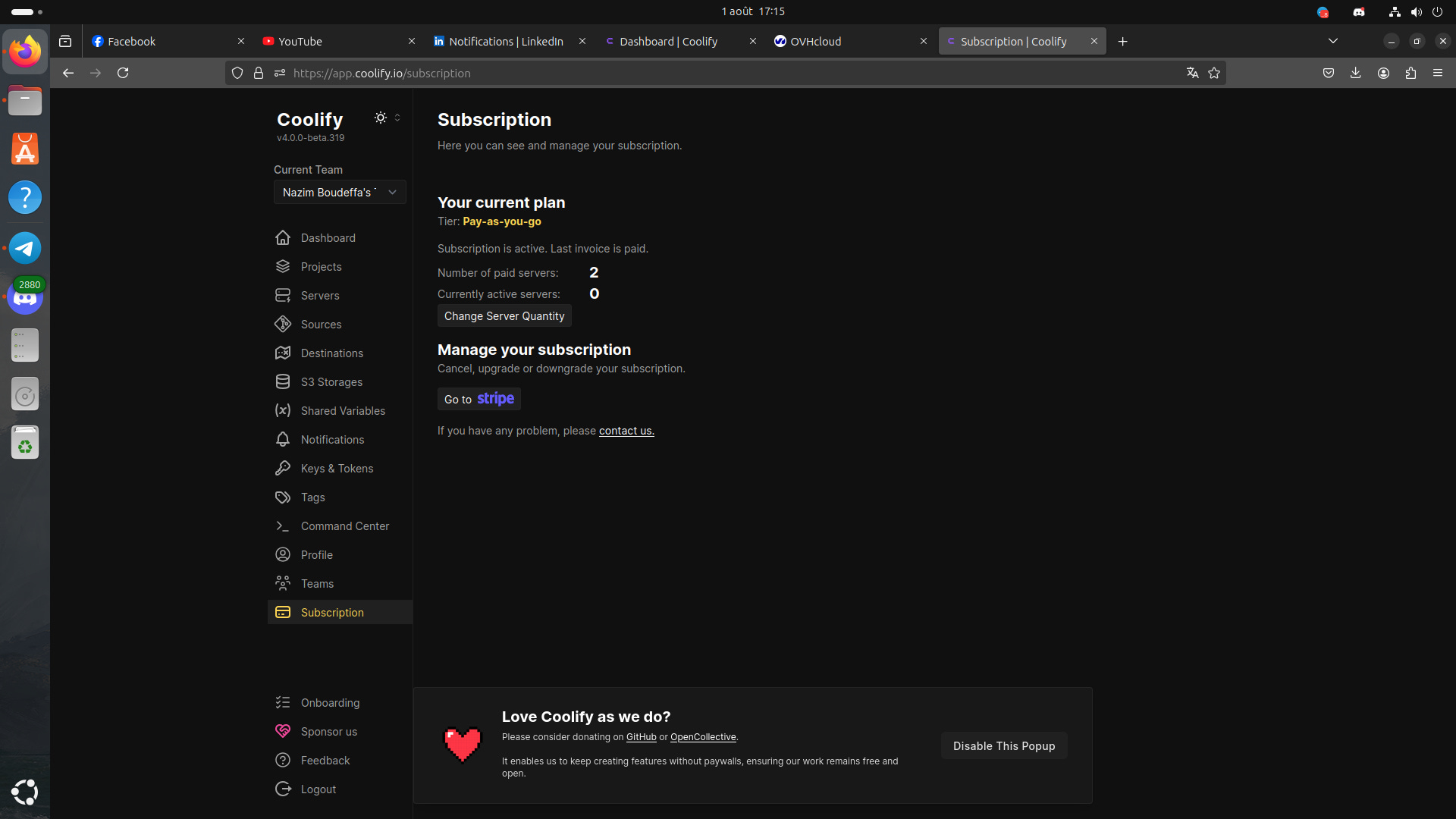Click the Command Center terminal icon
Screen dimensions: 1456x819
pyautogui.click(x=283, y=526)
